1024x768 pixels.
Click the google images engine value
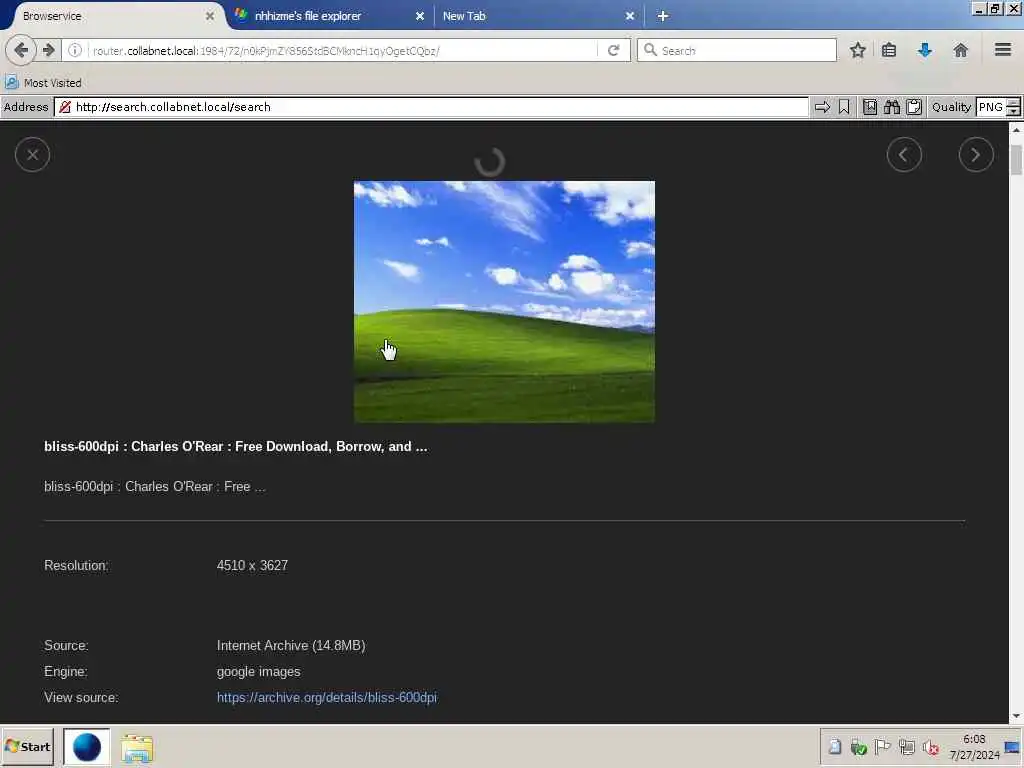pos(259,671)
